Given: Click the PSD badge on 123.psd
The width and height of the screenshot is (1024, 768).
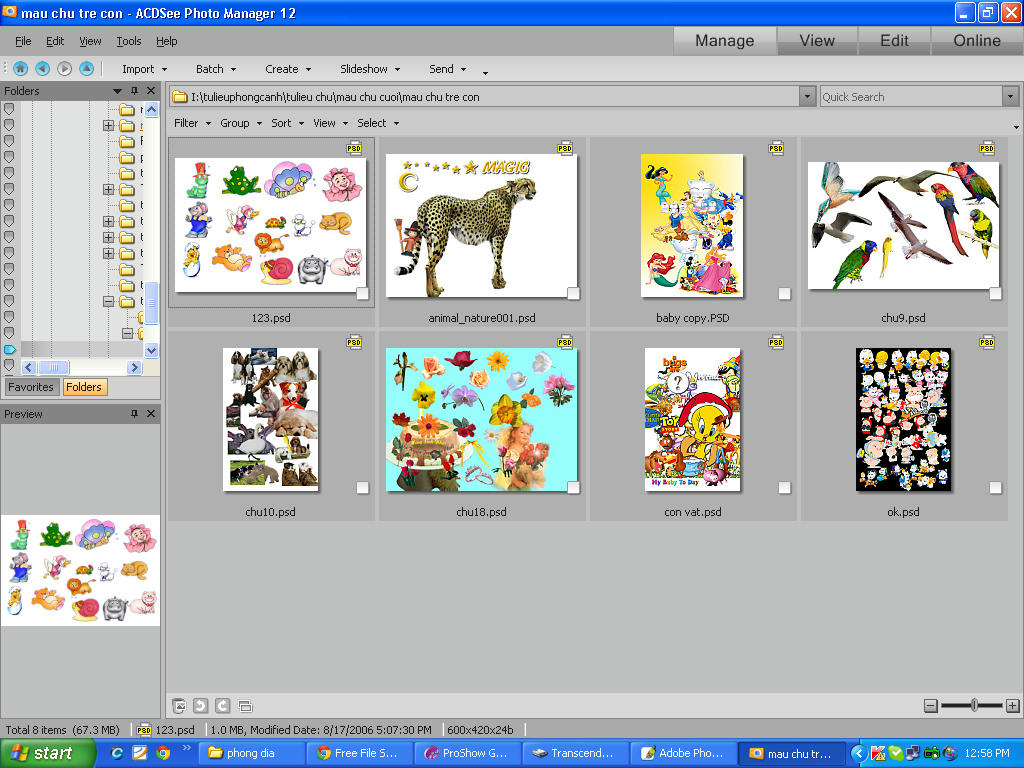Looking at the screenshot, I should [353, 149].
